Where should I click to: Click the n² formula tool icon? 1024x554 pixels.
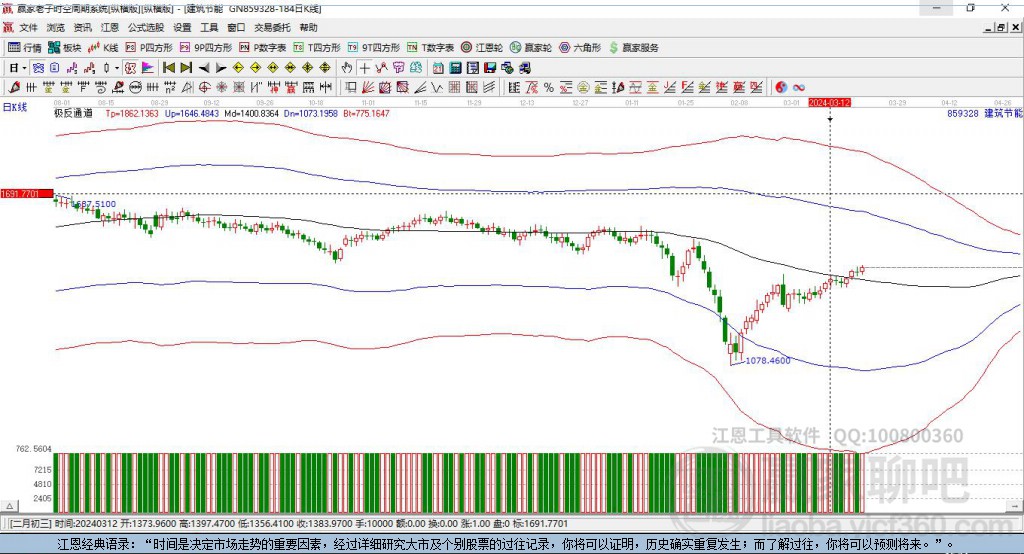tap(170, 87)
